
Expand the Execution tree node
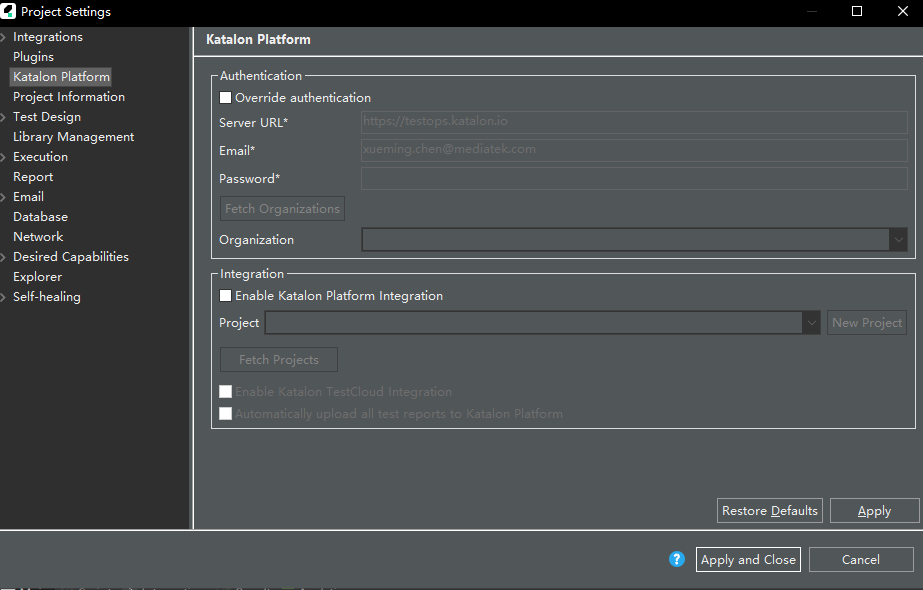pos(4,157)
